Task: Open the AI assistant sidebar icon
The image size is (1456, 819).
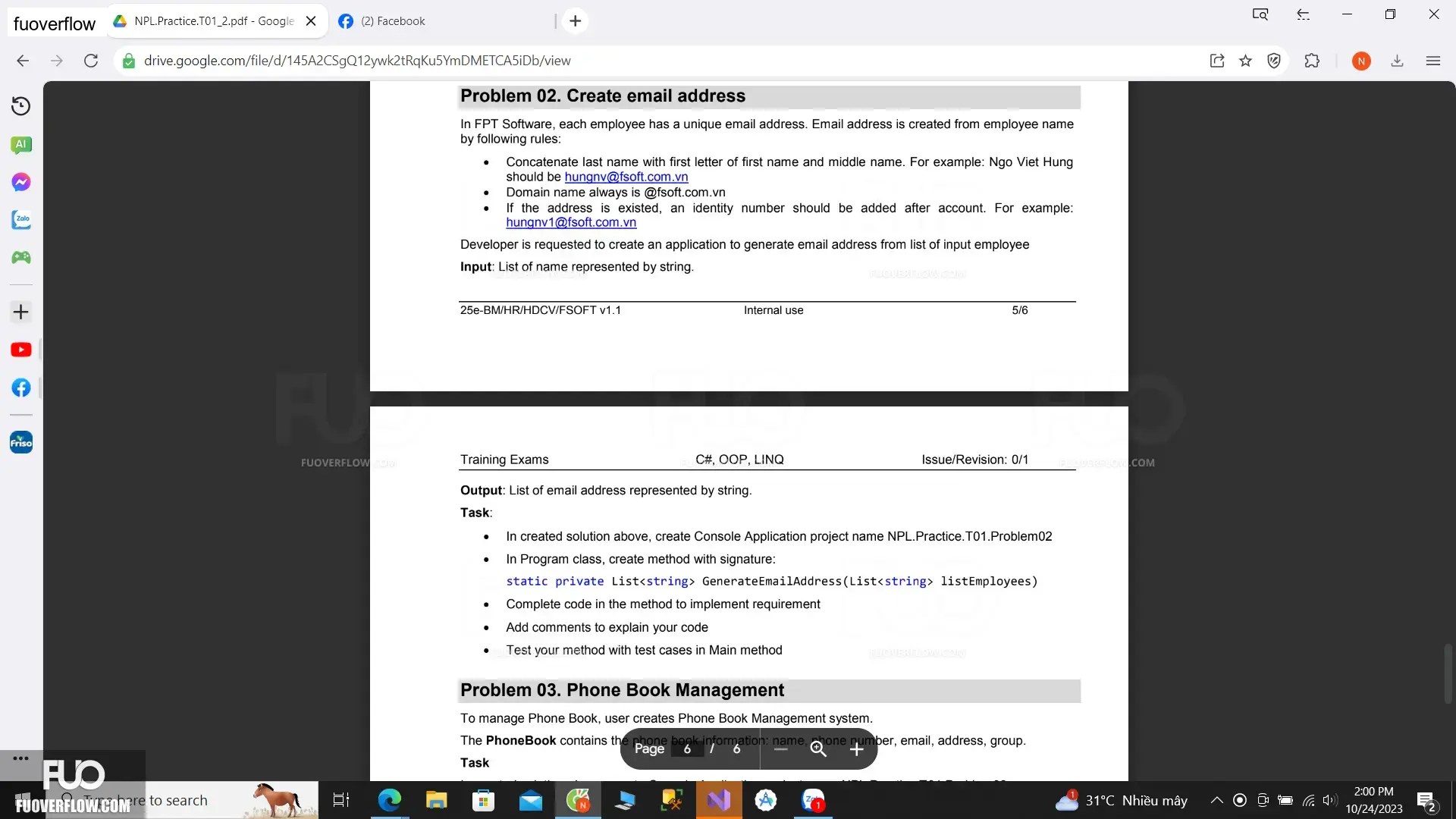Action: click(21, 144)
